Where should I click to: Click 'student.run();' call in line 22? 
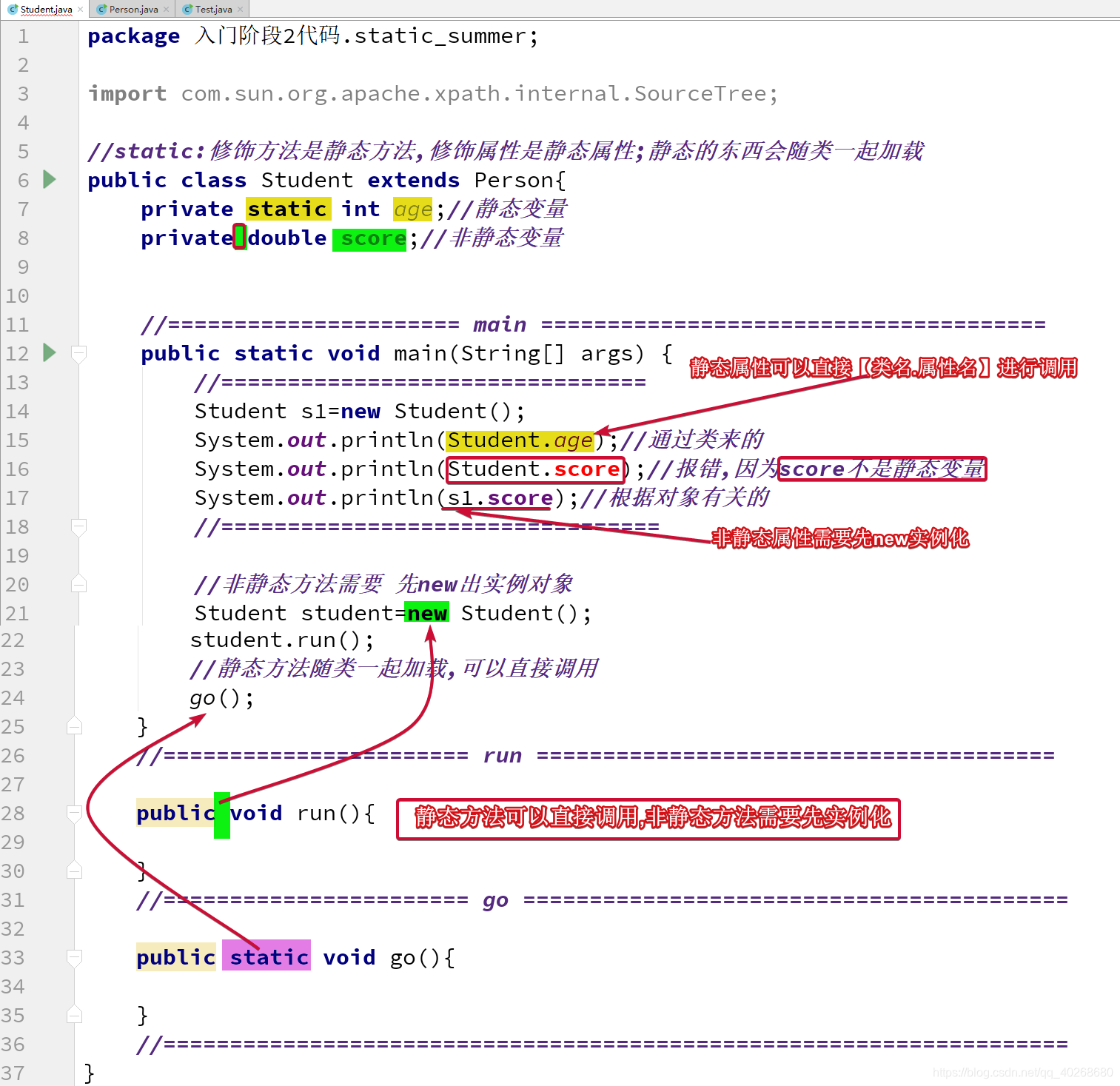(282, 640)
